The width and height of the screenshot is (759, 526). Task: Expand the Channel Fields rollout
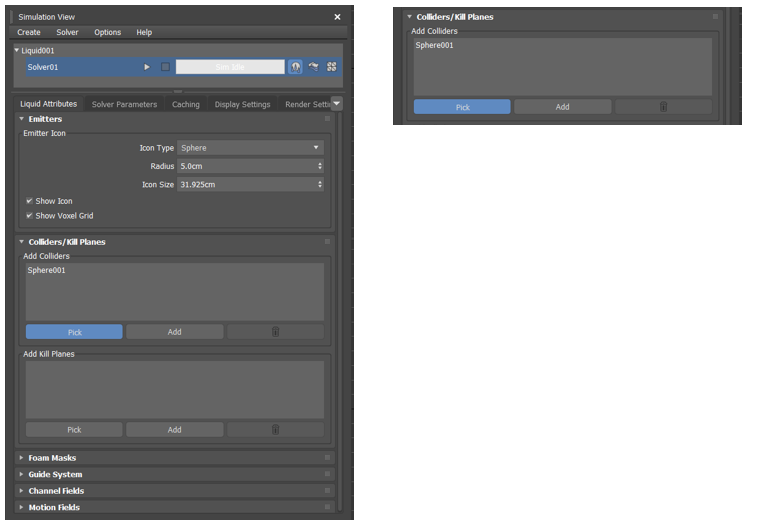pyautogui.click(x=21, y=491)
